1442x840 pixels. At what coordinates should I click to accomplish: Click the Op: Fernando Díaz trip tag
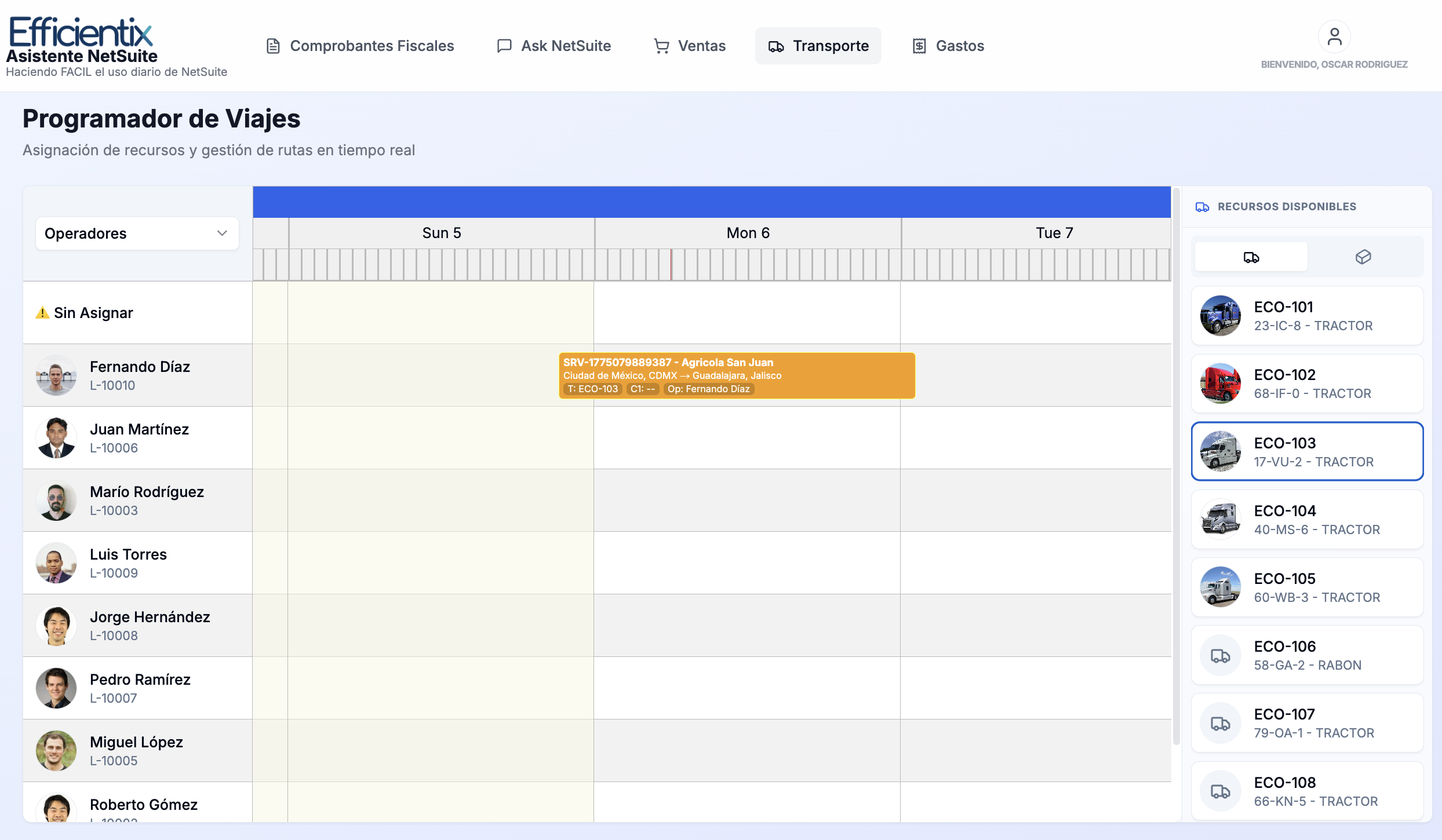(x=708, y=389)
